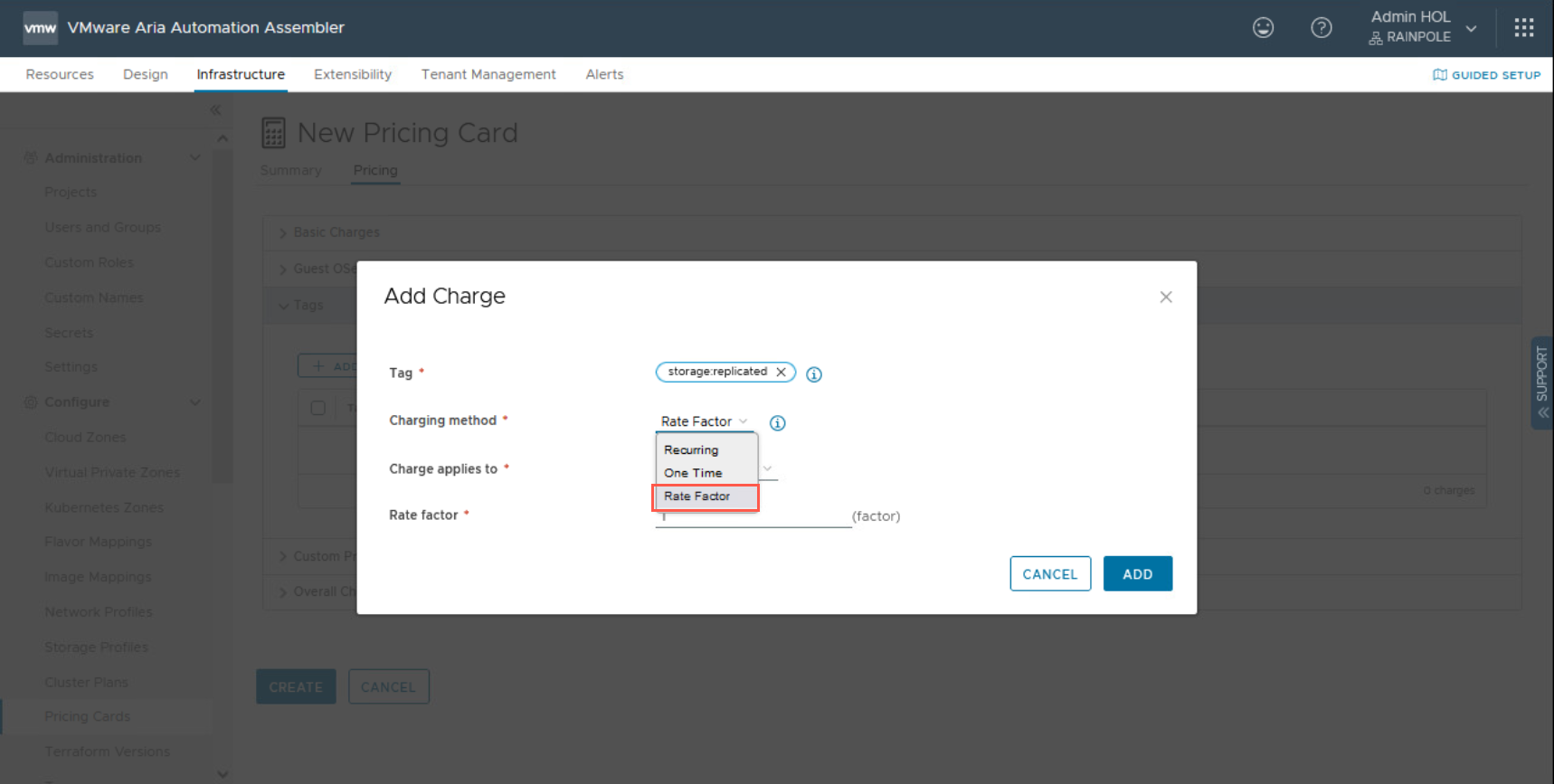Open the feedback smiley face icon
This screenshot has width=1554, height=784.
[1263, 28]
